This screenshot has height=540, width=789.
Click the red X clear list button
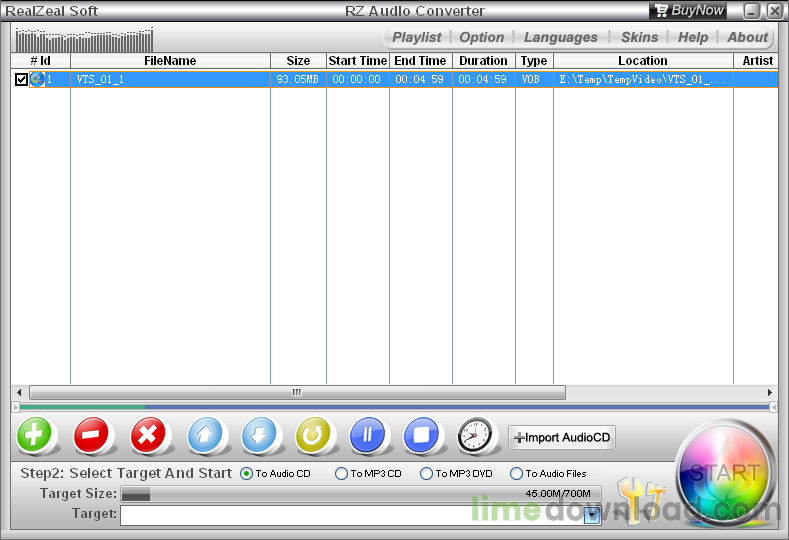[150, 436]
